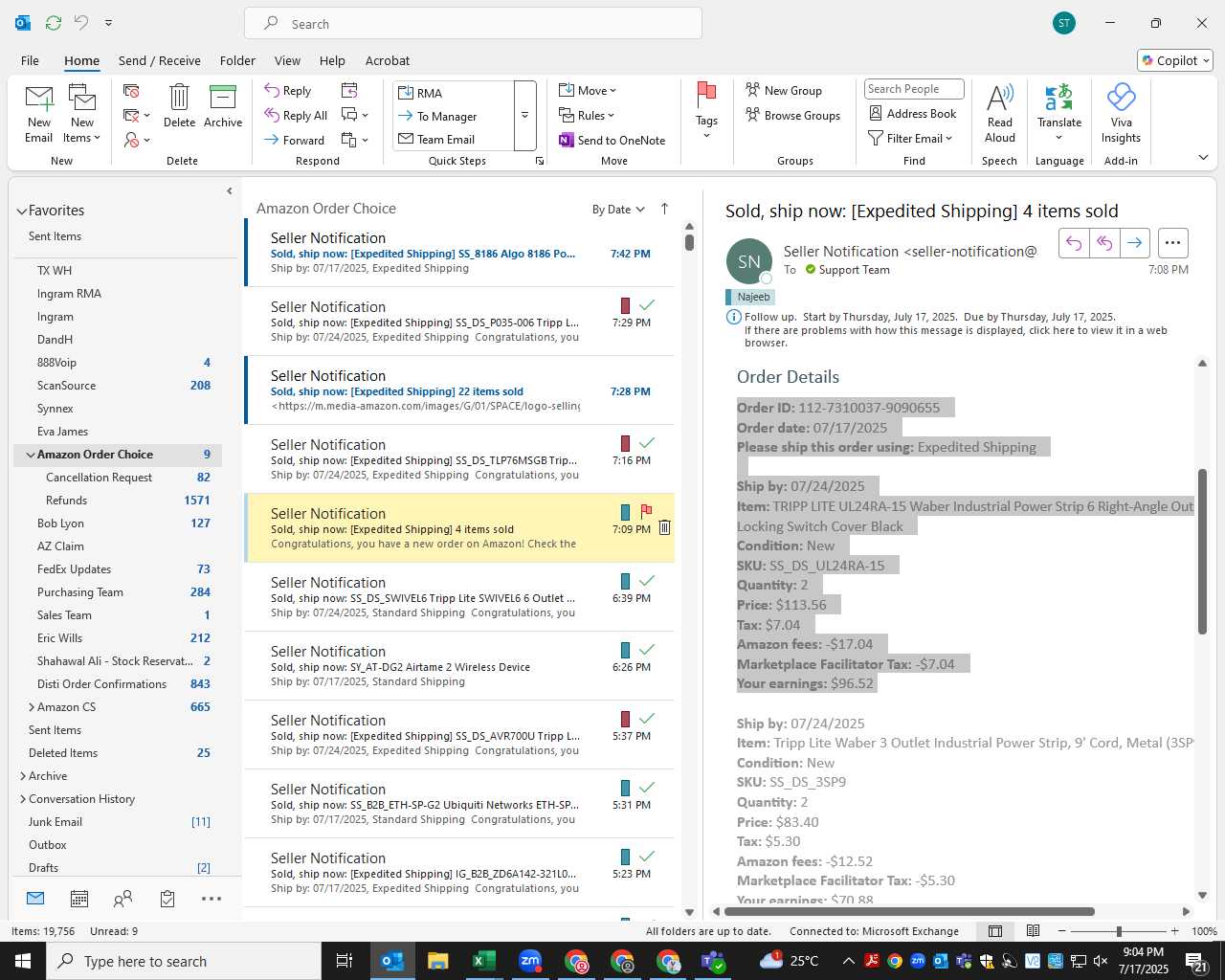Viewport: 1225px width, 980px height.
Task: Click the reading pane Reply arrow icon
Action: [x=1074, y=243]
